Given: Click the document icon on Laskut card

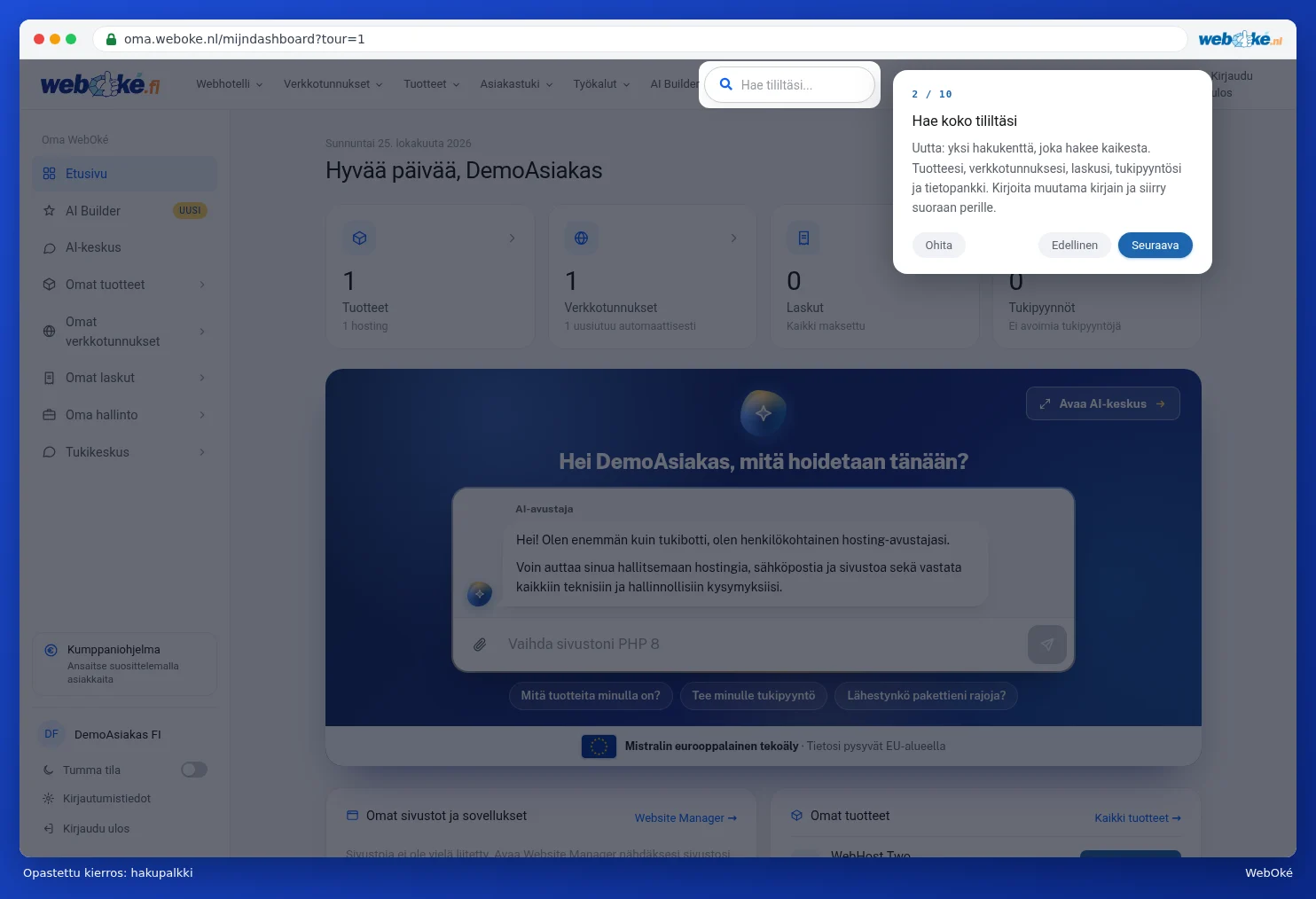Looking at the screenshot, I should (x=803, y=238).
